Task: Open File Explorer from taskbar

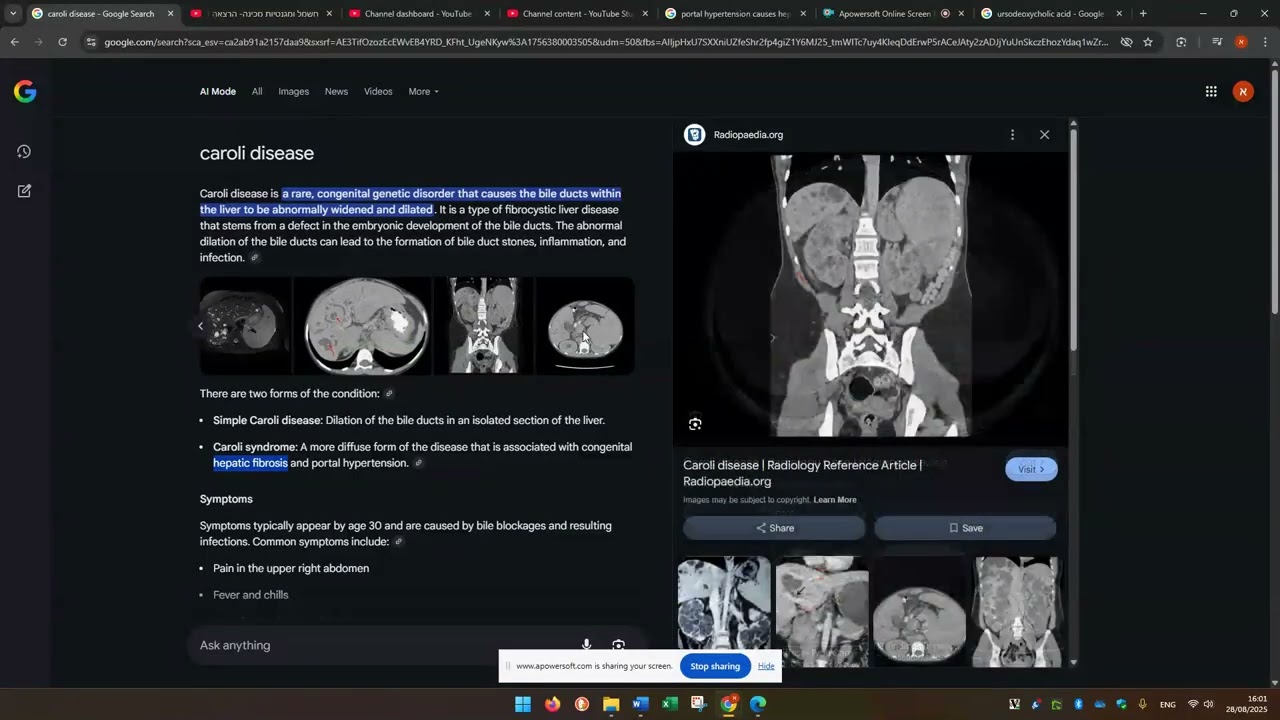Action: pos(611,704)
